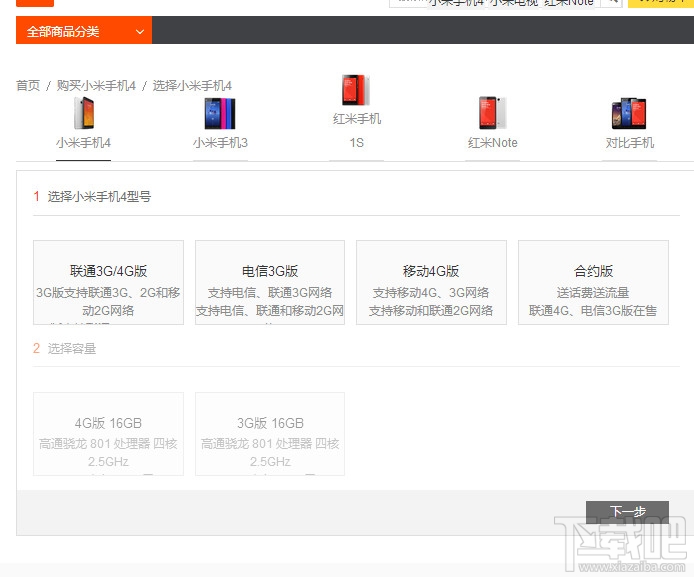
Task: Open the 对比手机 tab label
Action: (629, 142)
